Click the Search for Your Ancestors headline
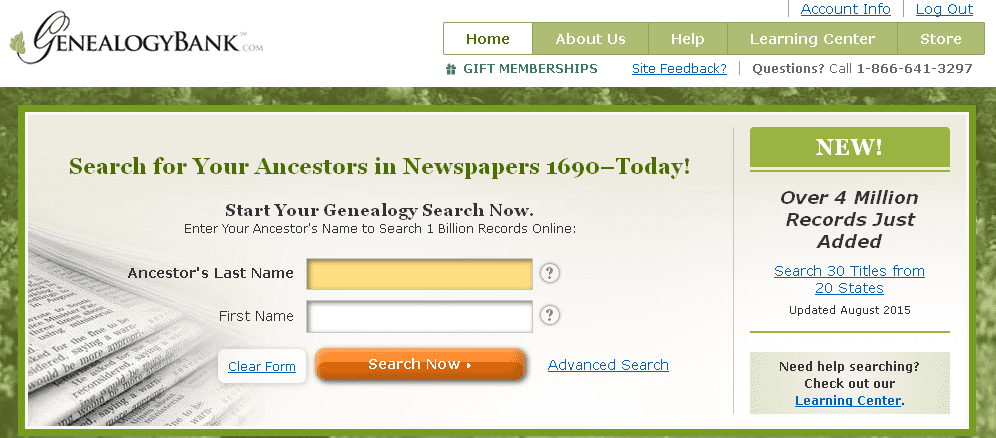Viewport: 996px width, 438px height. click(x=379, y=166)
